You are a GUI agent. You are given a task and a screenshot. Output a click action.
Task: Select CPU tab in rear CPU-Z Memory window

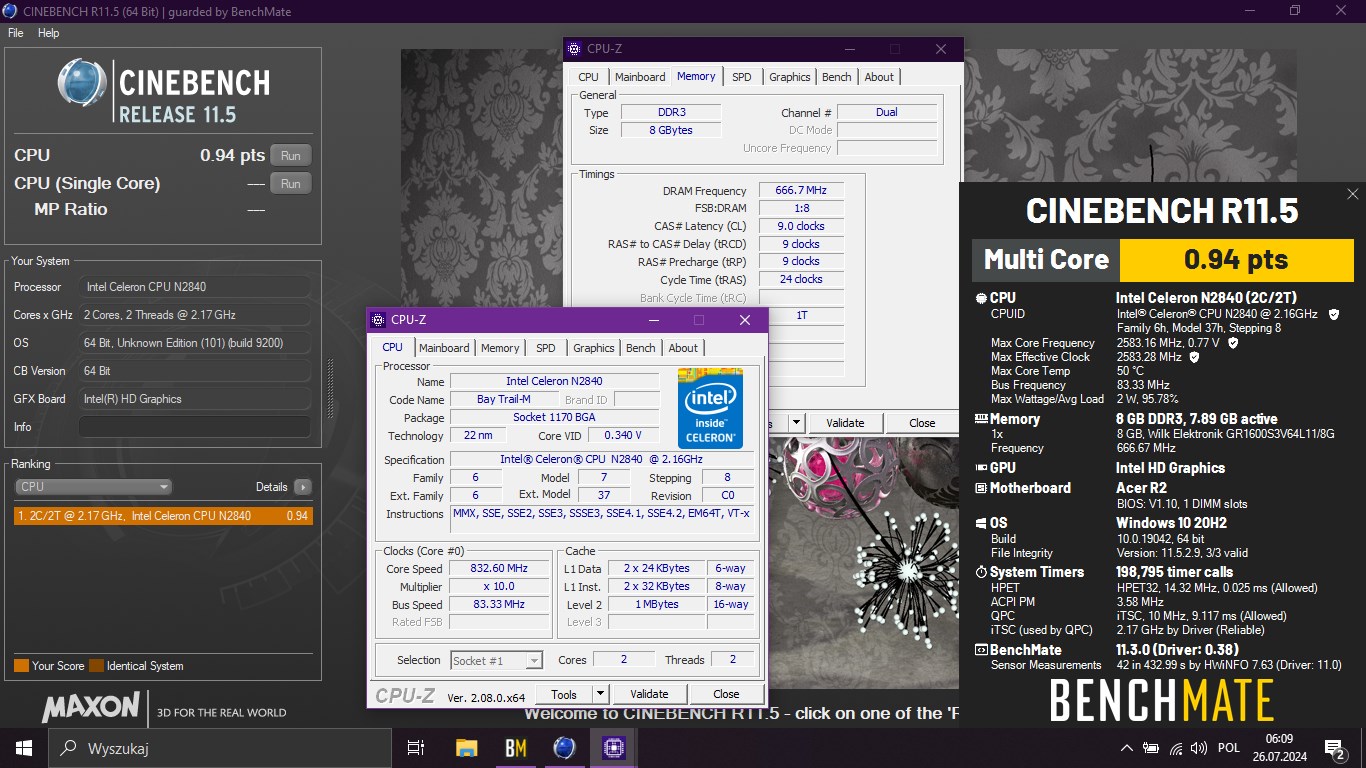click(x=589, y=77)
